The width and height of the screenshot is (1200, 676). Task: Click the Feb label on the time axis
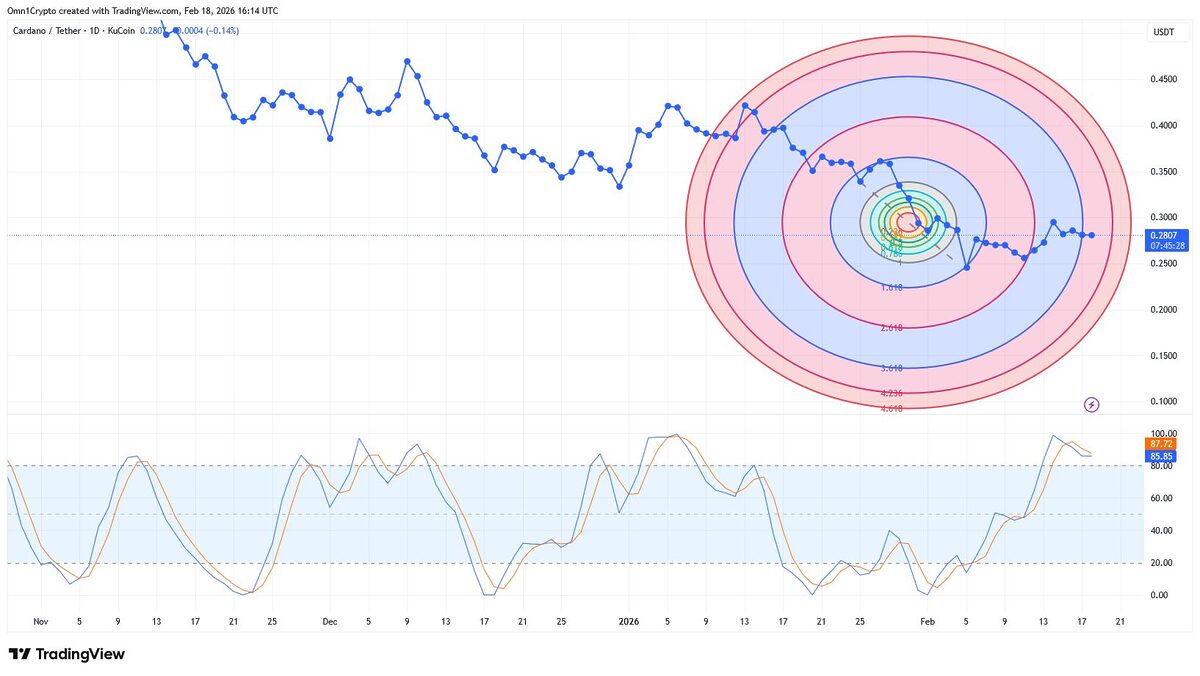(x=927, y=621)
